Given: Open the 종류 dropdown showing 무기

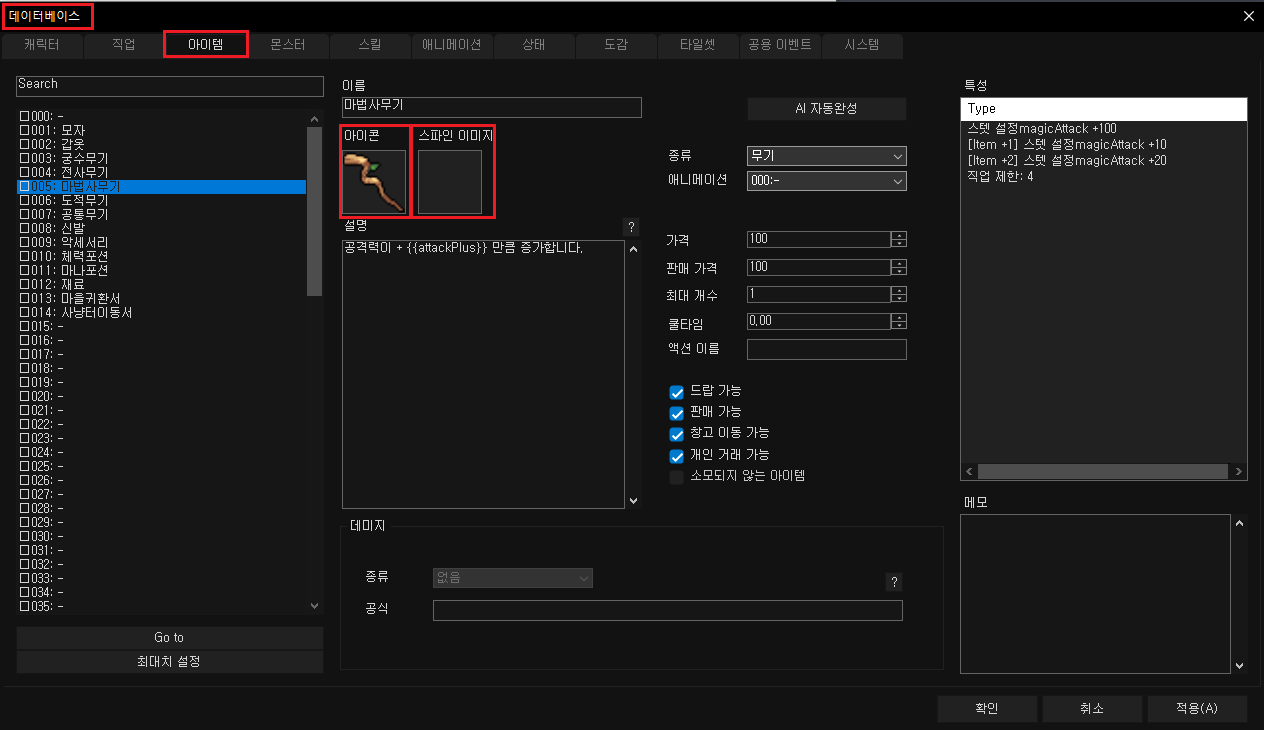Looking at the screenshot, I should tap(826, 156).
